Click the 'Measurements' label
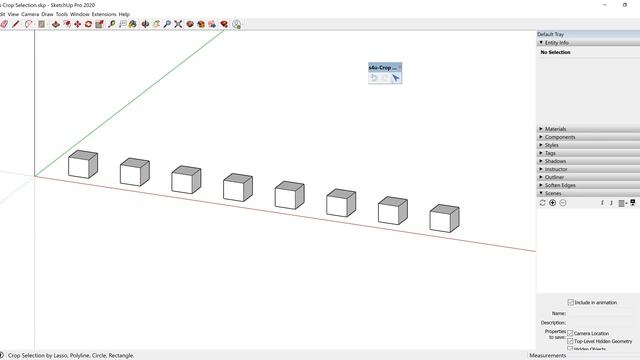Viewport: 640px width, 360px height. click(x=548, y=356)
